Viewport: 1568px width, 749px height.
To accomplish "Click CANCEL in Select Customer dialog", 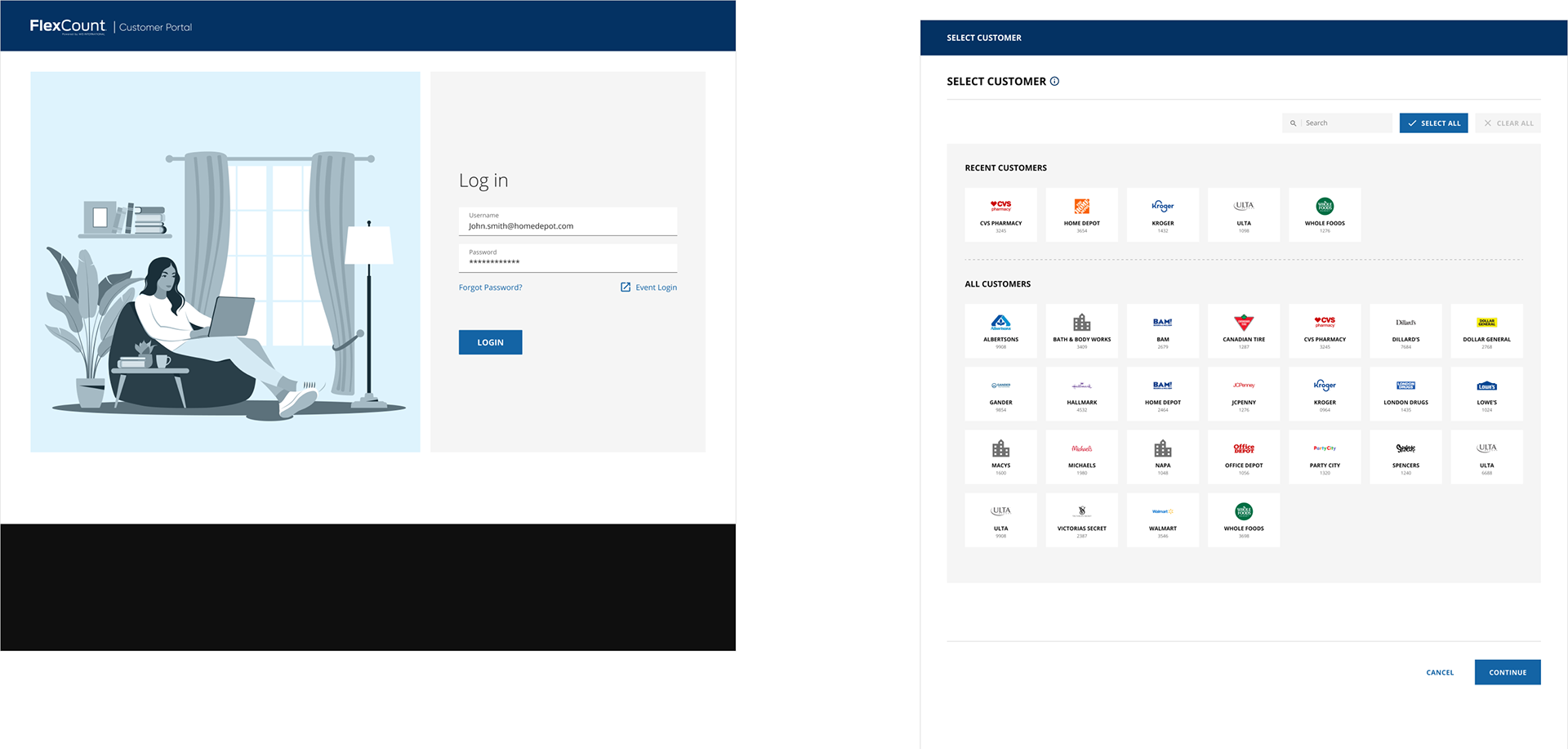I will tap(1440, 672).
